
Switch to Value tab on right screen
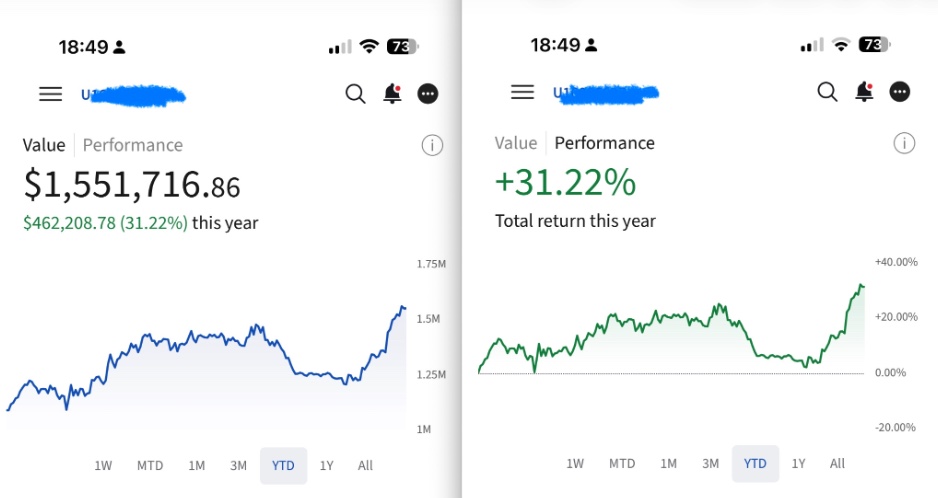coord(516,143)
